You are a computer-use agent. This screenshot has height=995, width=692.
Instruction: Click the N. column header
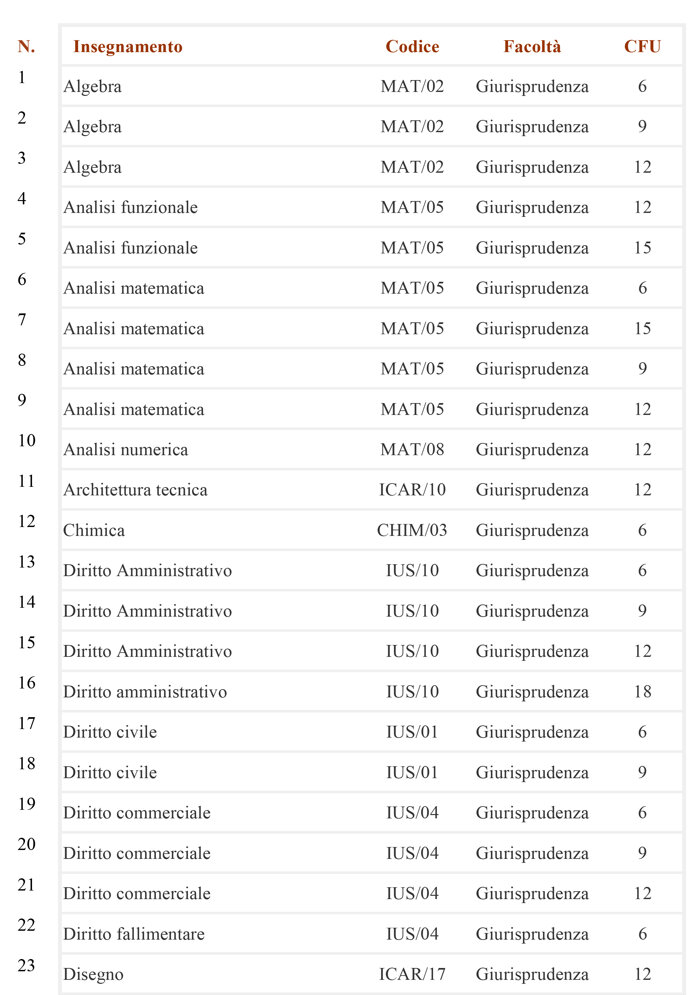(x=26, y=46)
